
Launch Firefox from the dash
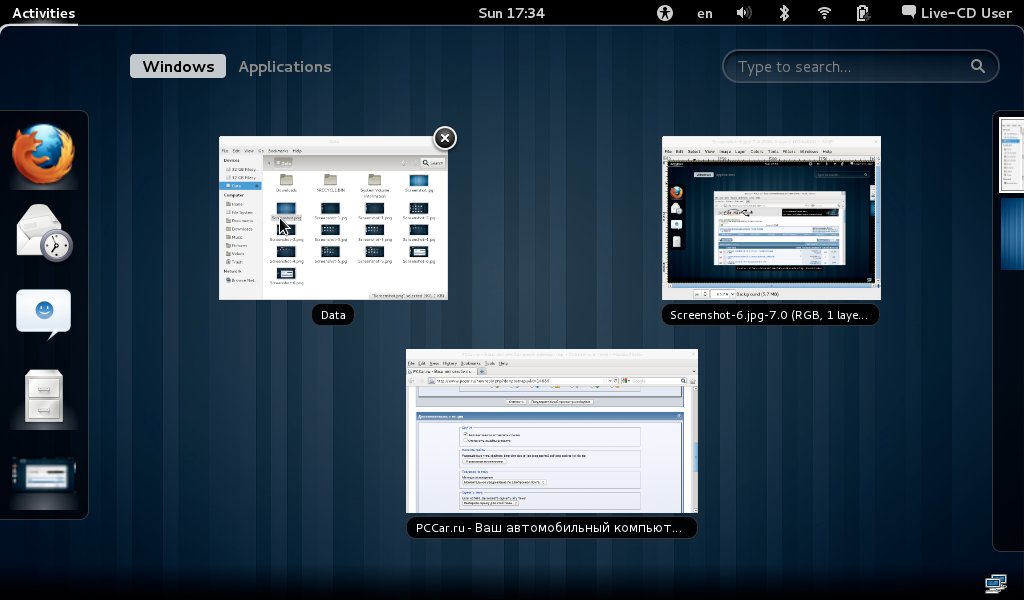(44, 155)
